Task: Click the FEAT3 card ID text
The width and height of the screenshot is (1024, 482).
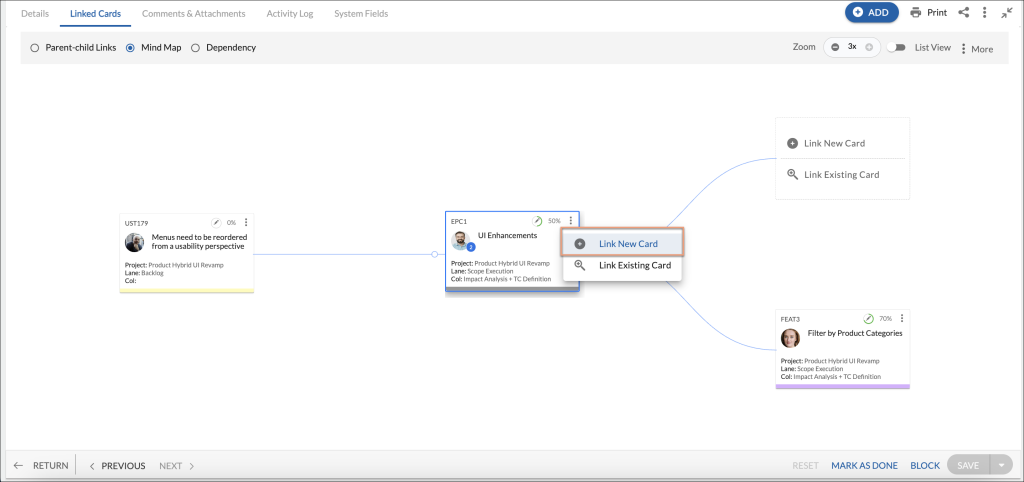Action: [x=790, y=319]
